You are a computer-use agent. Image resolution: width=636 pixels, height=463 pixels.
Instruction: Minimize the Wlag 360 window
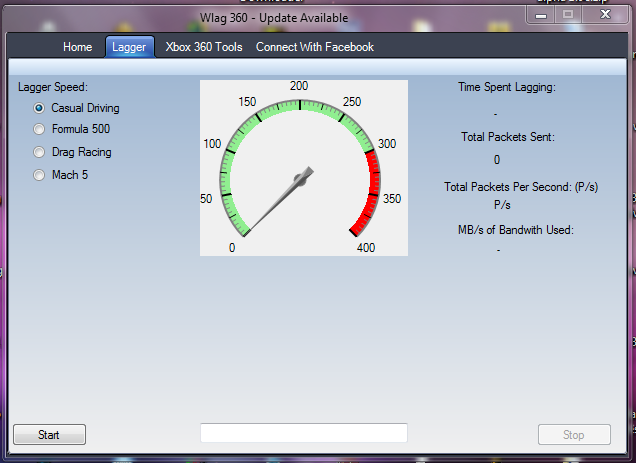(541, 15)
